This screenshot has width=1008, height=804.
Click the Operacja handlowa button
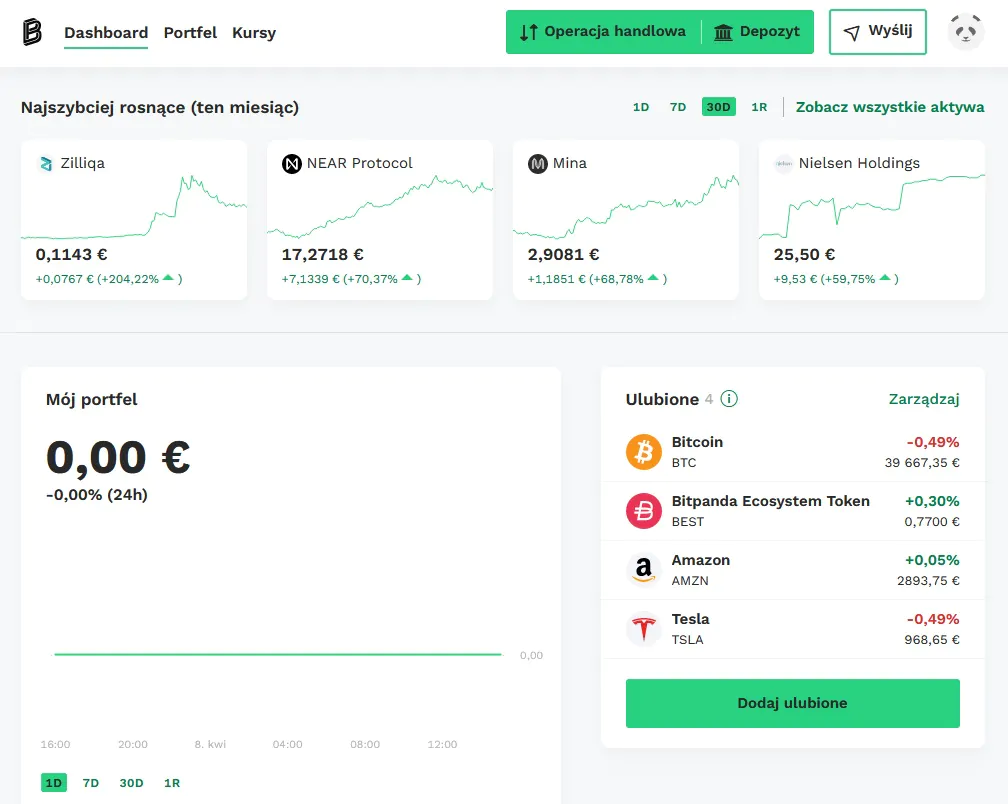pos(603,32)
